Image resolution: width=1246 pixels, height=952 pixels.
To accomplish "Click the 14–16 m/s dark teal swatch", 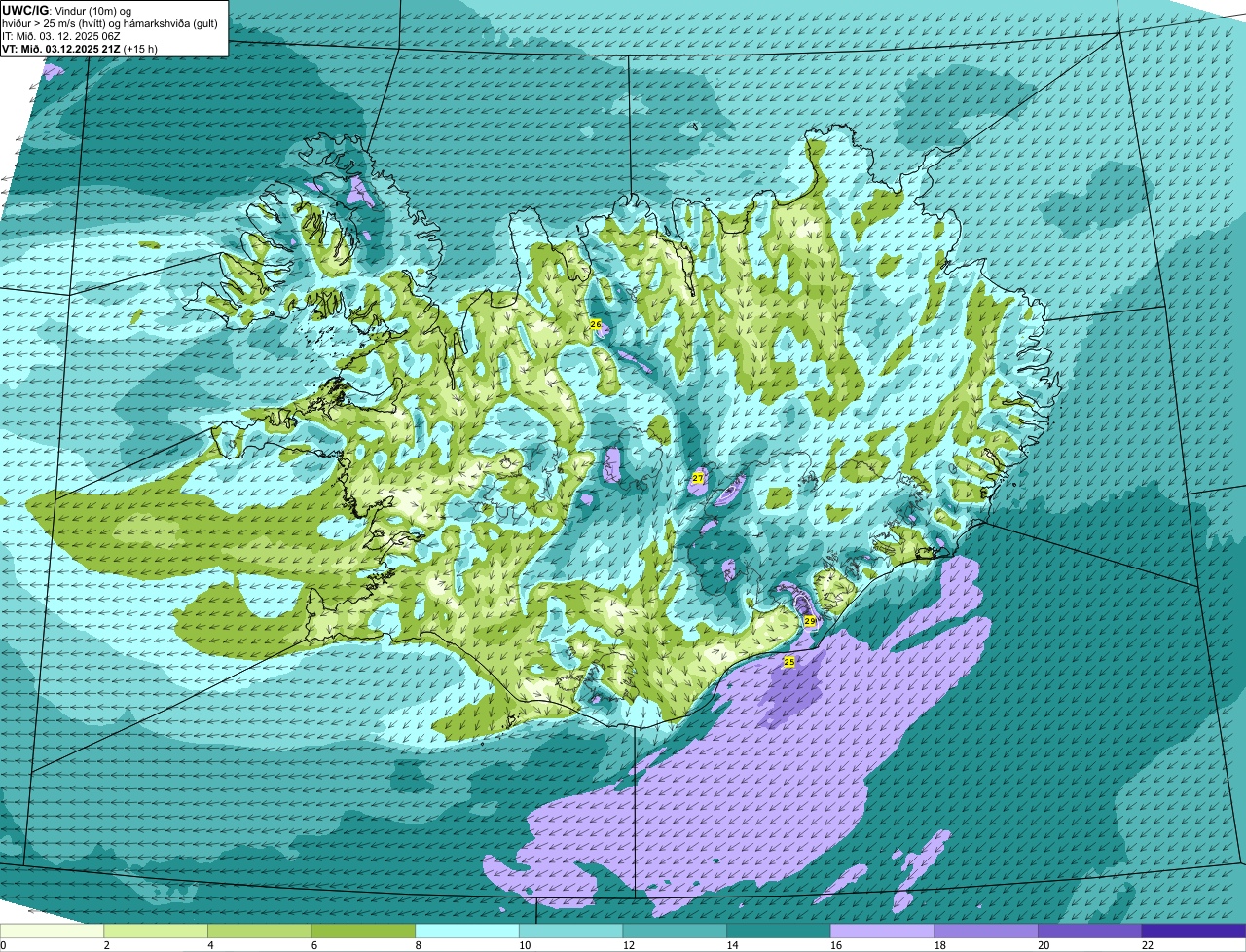I will [779, 932].
